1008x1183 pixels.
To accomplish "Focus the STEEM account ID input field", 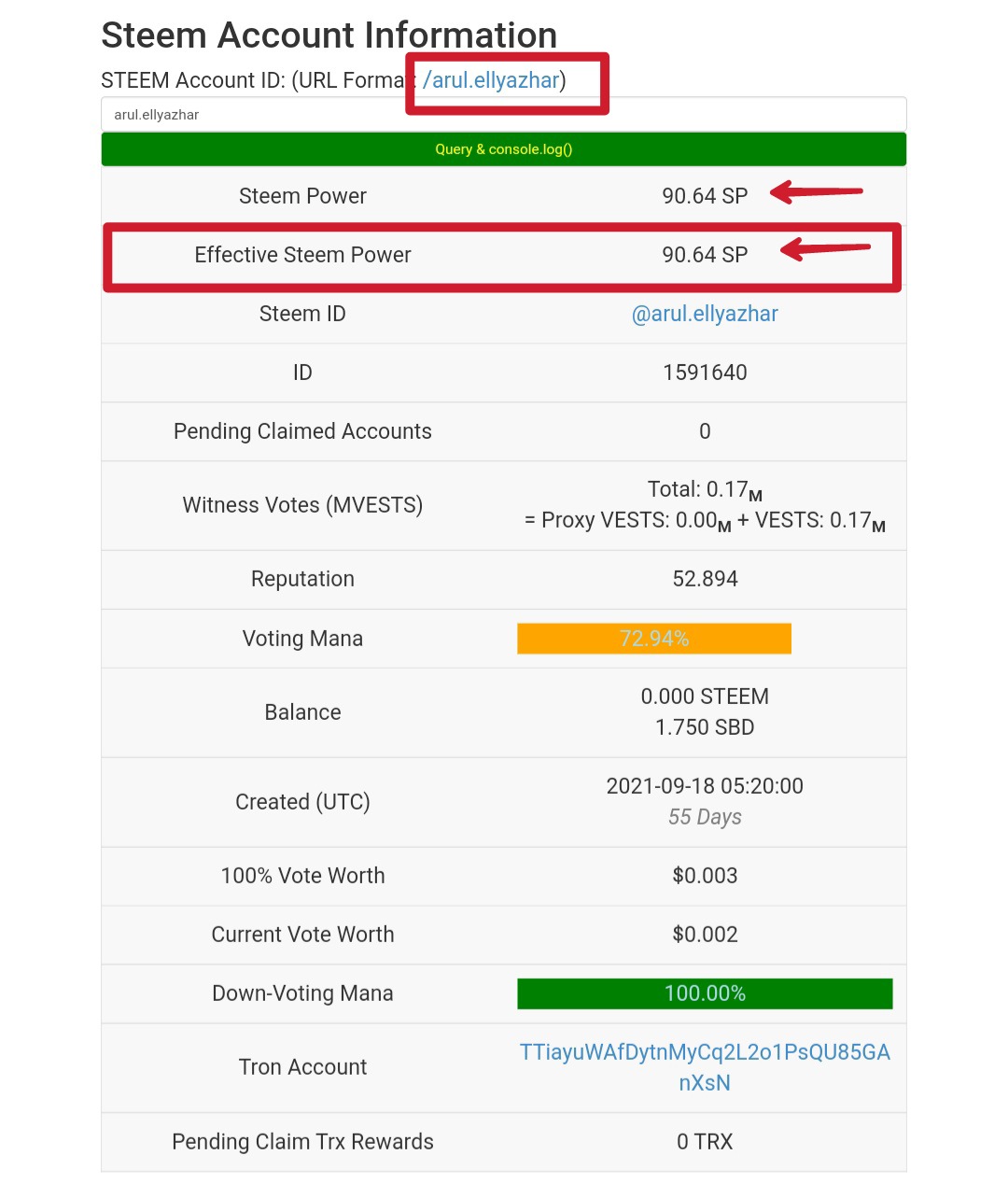I will pos(504,115).
